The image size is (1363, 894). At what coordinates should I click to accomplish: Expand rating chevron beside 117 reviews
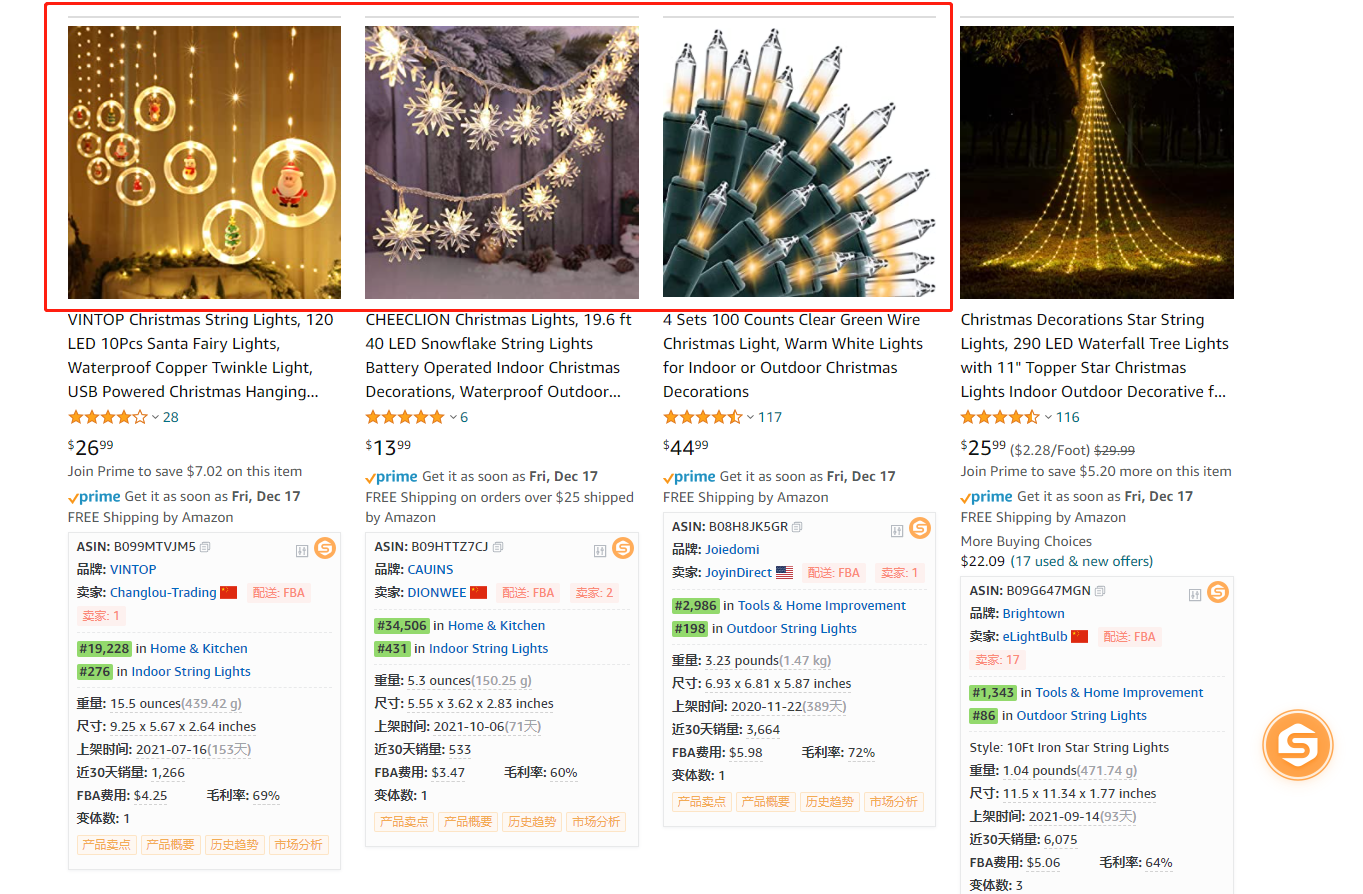(750, 418)
